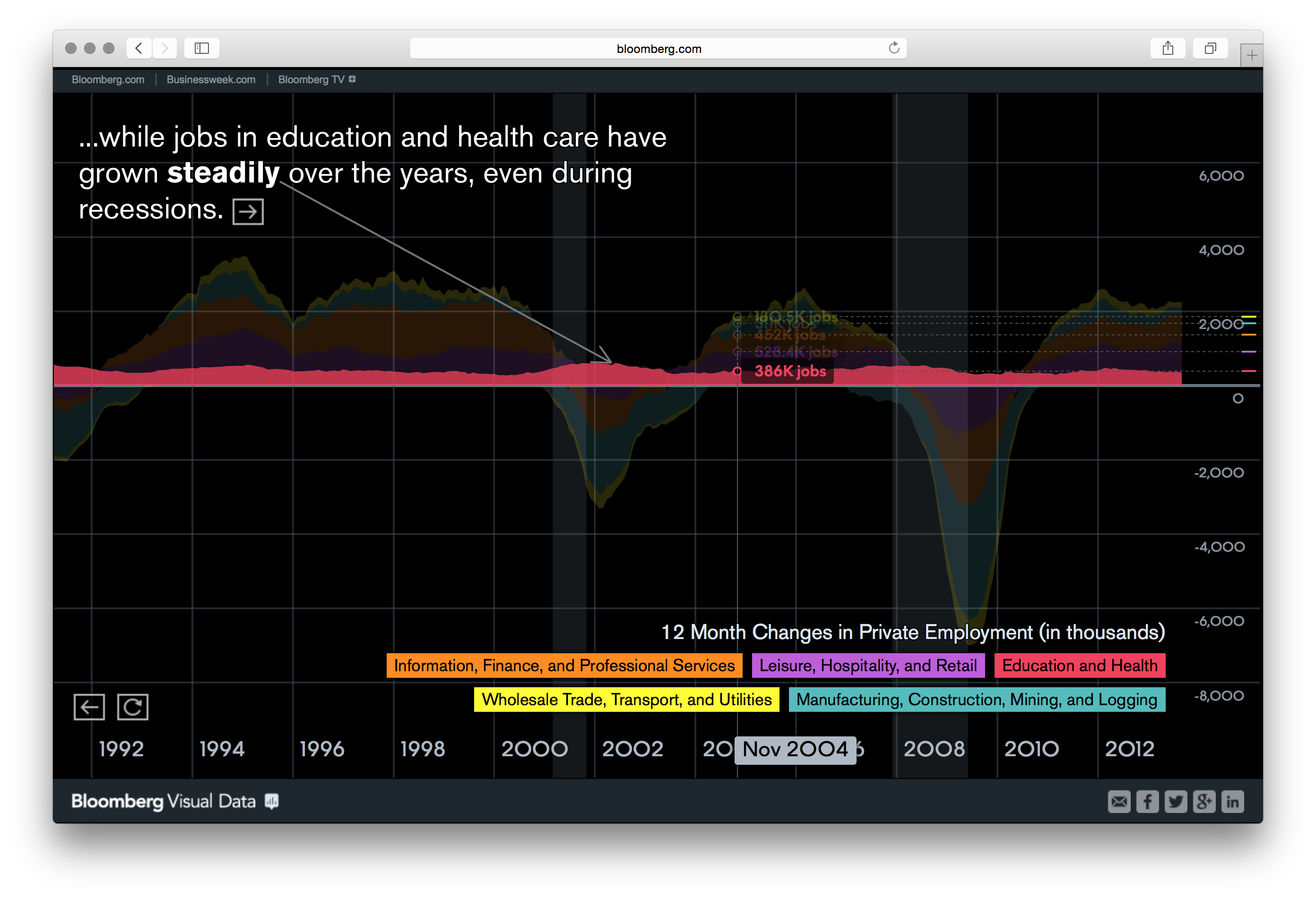Click the Safari share button
The width and height of the screenshot is (1316, 899).
(x=1168, y=48)
